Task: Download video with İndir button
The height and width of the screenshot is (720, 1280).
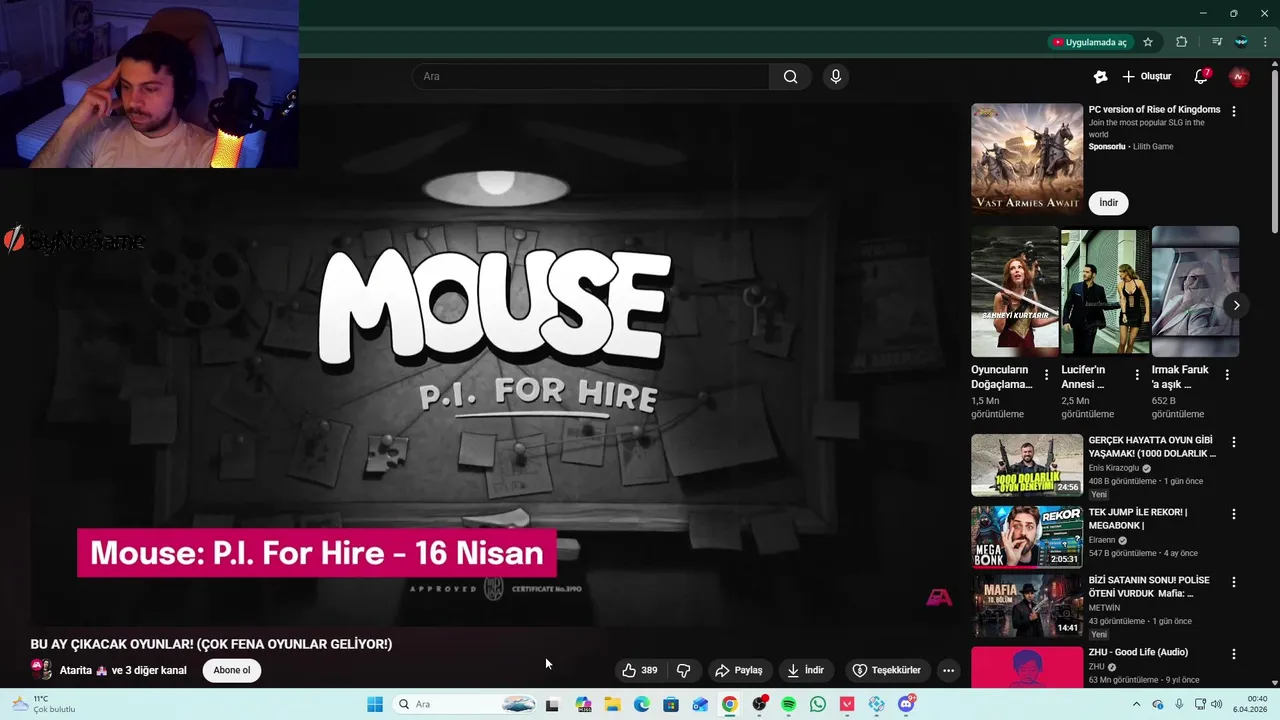Action: (x=806, y=670)
